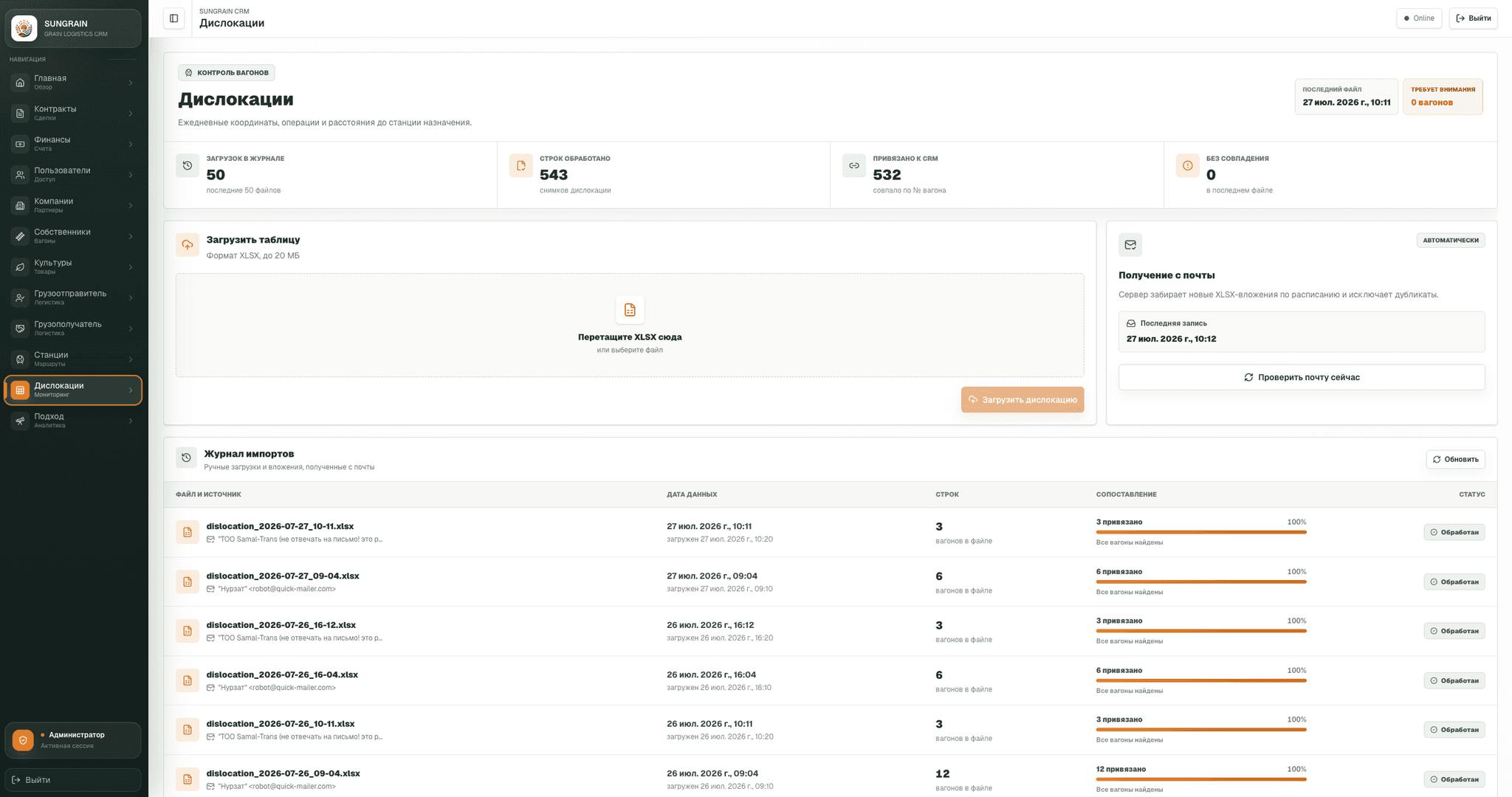Screen dimensions: 1512x797
Task: Click the Станции train icon
Action: 20,359
